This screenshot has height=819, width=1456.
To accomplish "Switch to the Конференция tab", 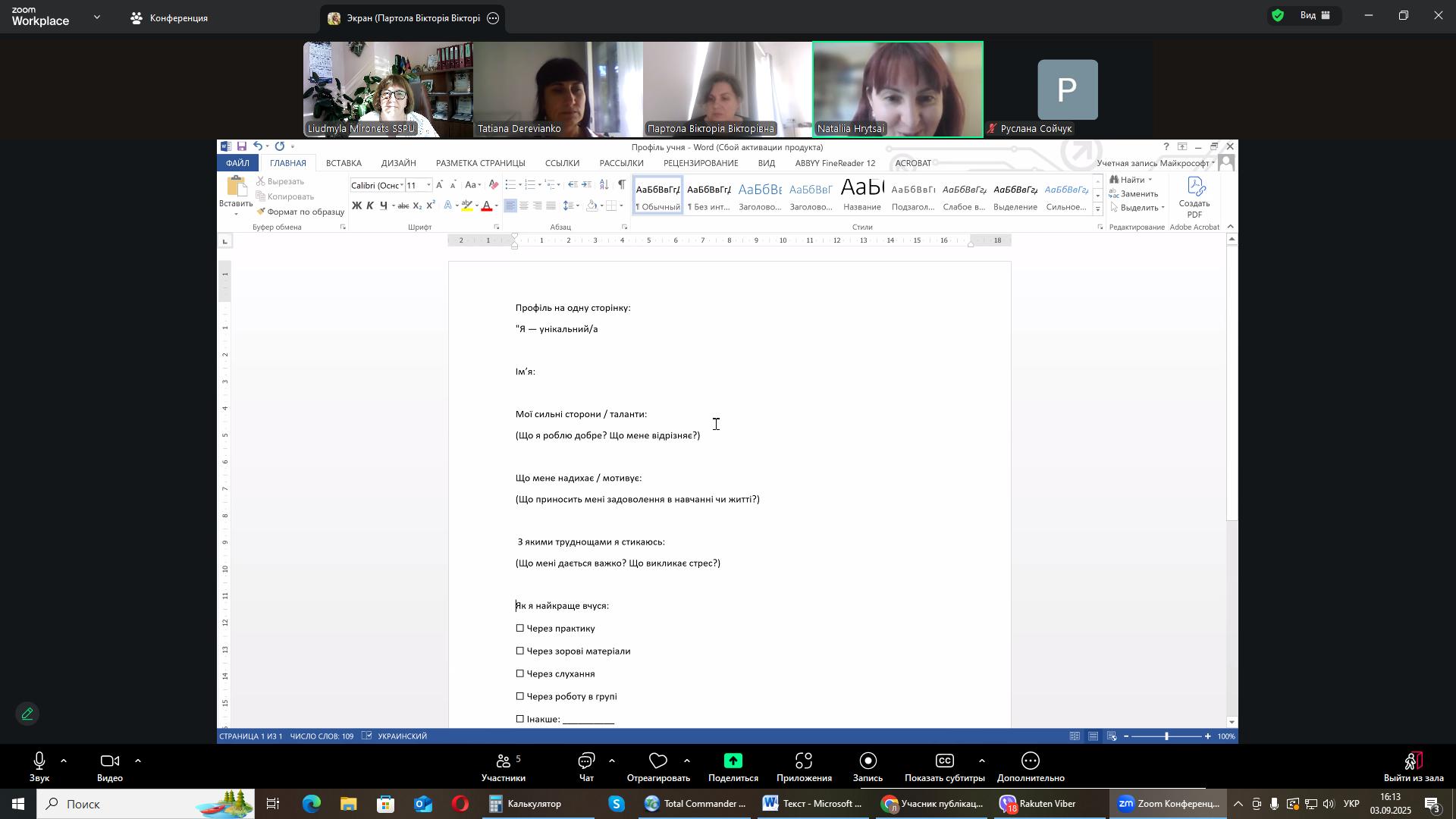I will tap(170, 17).
